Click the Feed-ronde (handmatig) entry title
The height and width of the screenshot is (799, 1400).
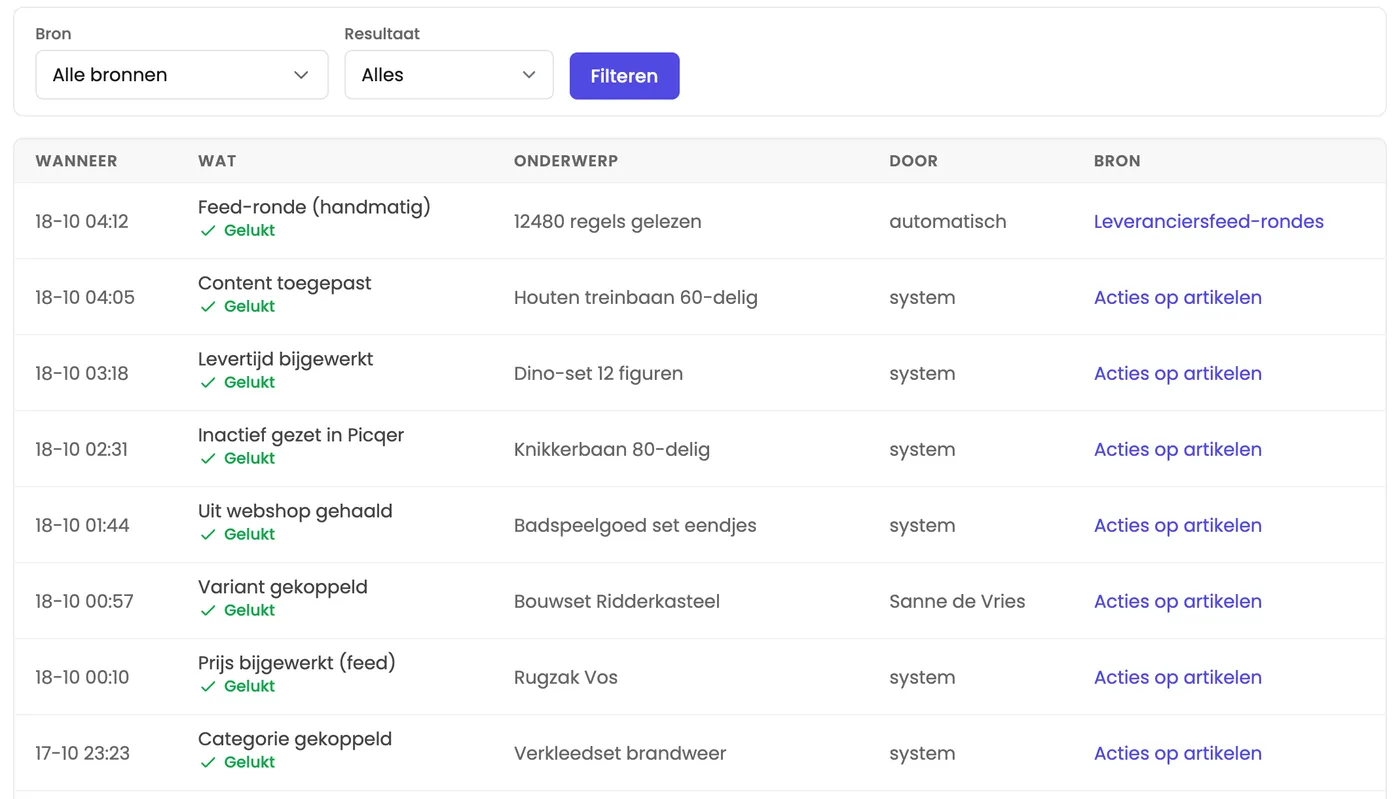(x=314, y=207)
